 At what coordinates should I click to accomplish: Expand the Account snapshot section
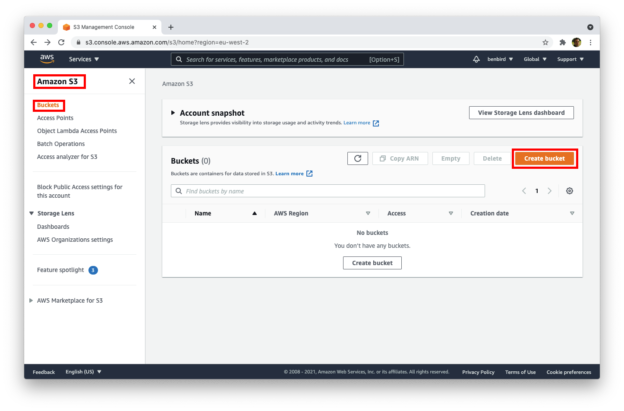173,113
